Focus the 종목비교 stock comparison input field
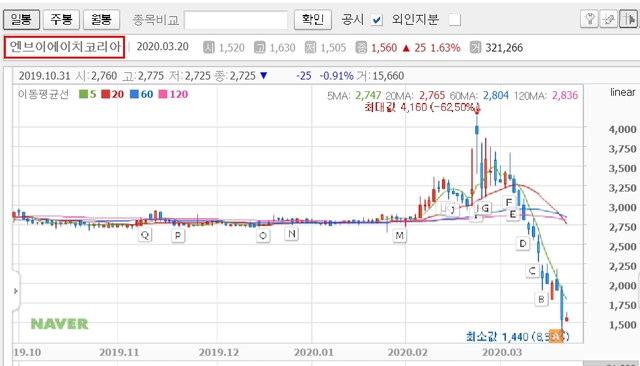The width and height of the screenshot is (640, 366). click(236, 20)
